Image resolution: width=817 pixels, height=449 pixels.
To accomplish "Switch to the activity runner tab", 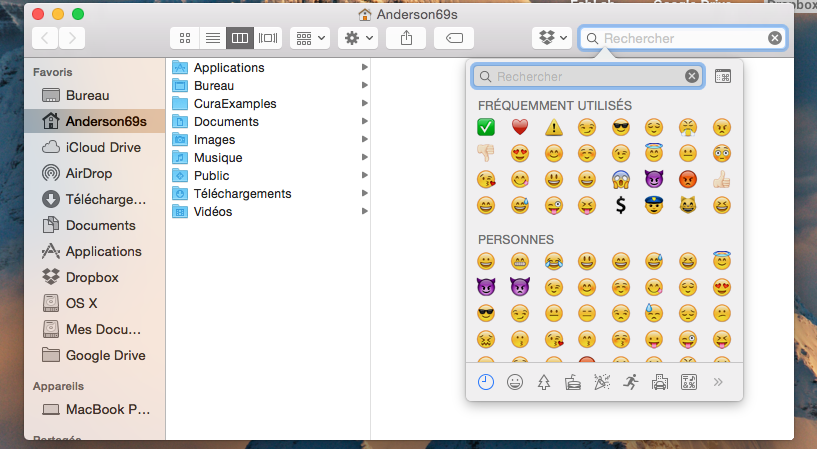I will coord(631,382).
